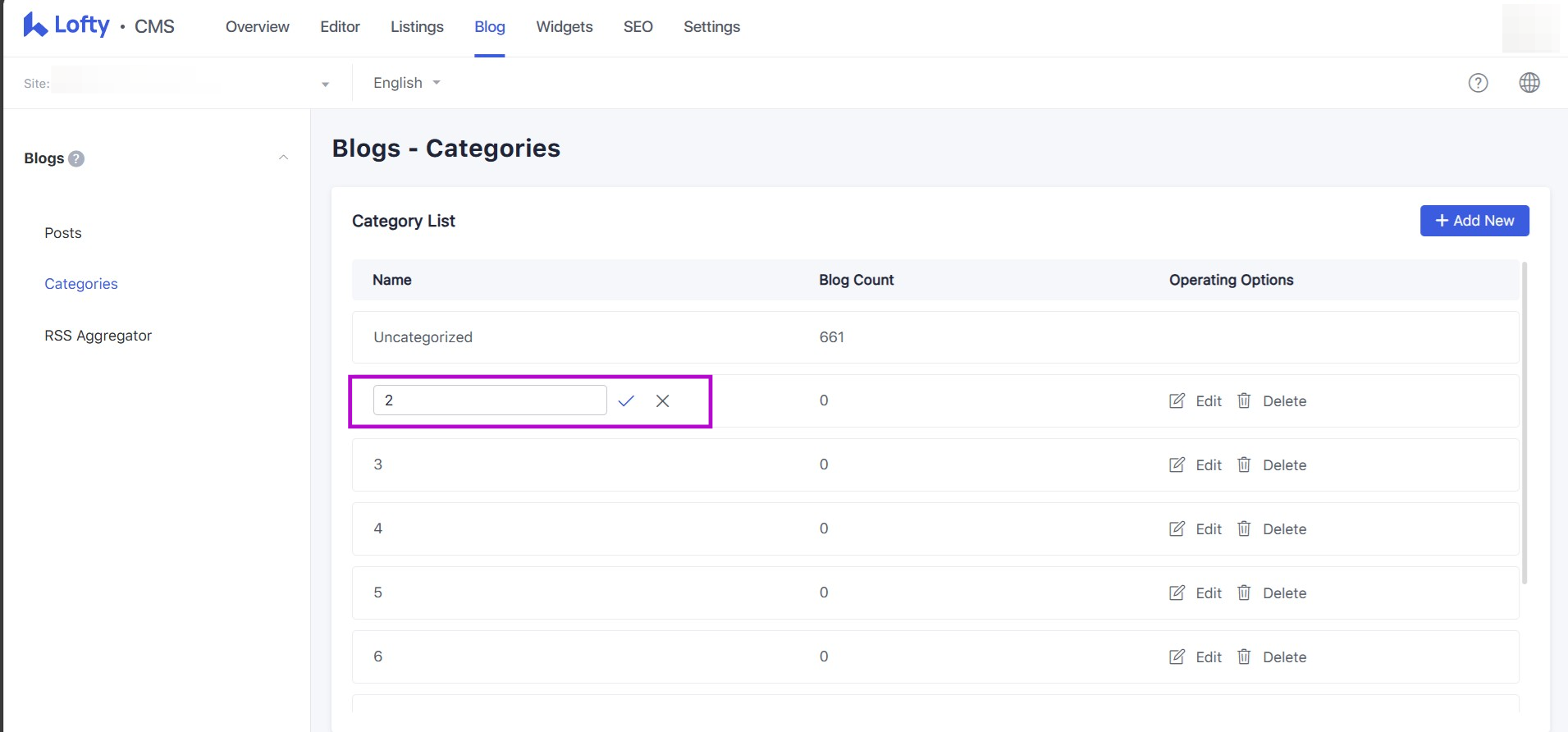The image size is (1568, 732).
Task: Collapse the Blogs sidebar section
Action: coord(283,158)
